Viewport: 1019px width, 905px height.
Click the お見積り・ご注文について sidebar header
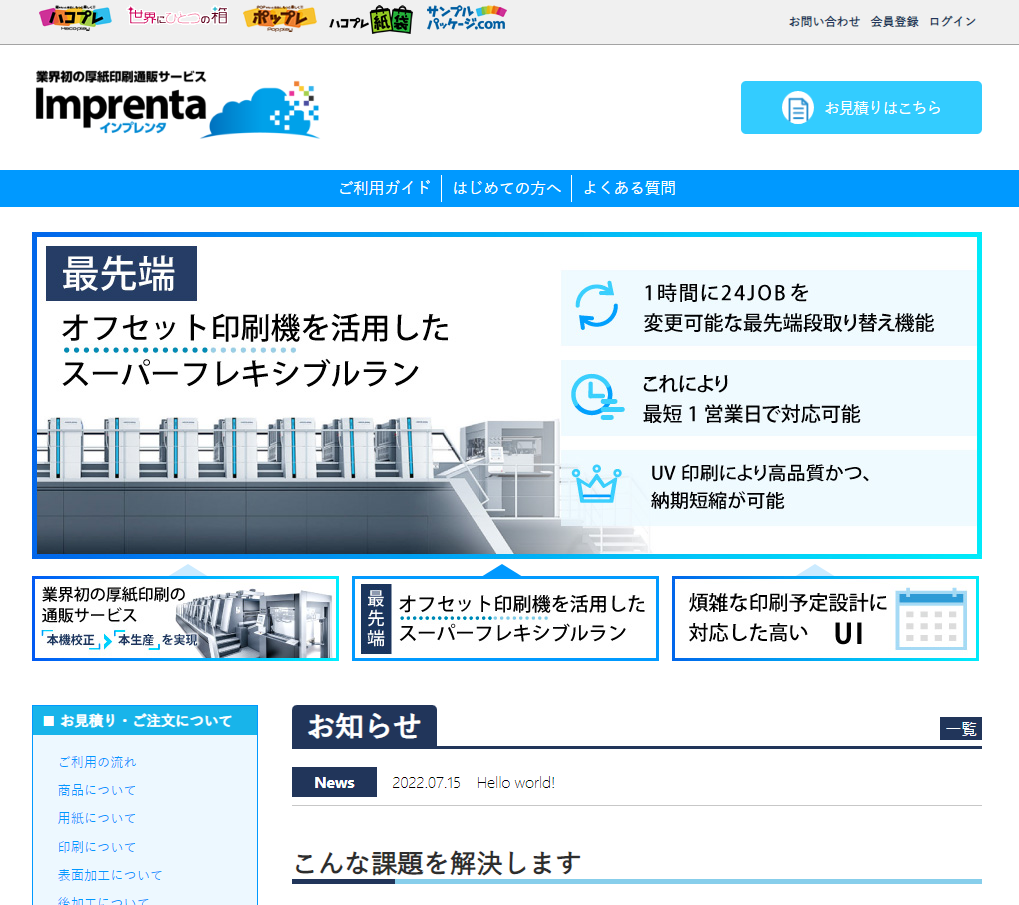145,720
